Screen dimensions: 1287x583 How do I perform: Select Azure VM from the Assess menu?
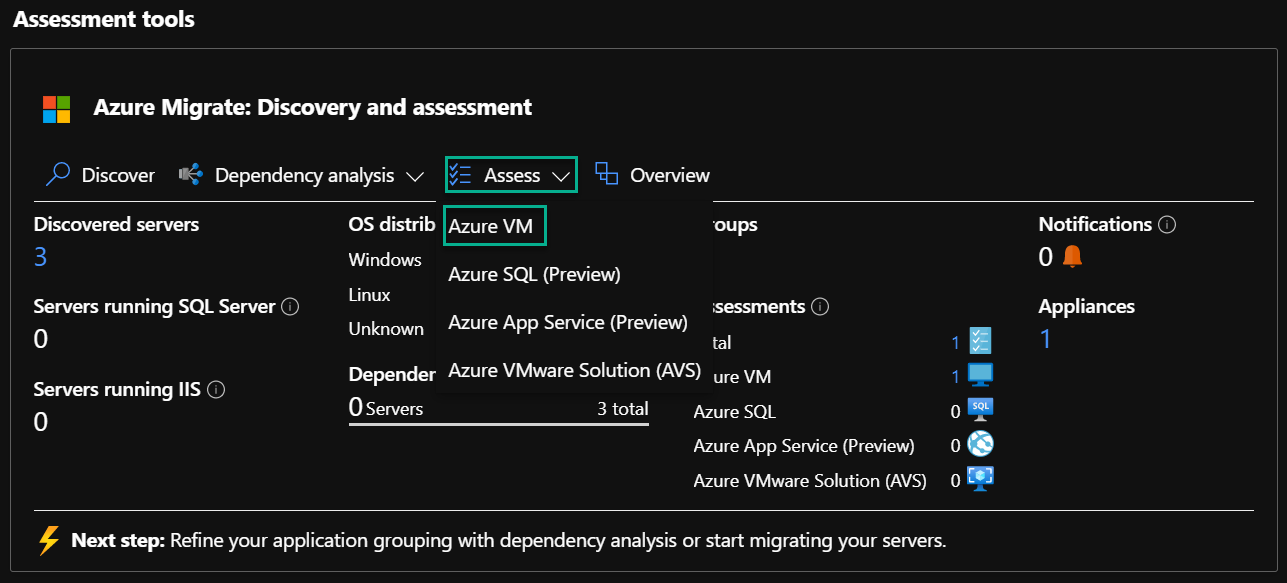[491, 227]
